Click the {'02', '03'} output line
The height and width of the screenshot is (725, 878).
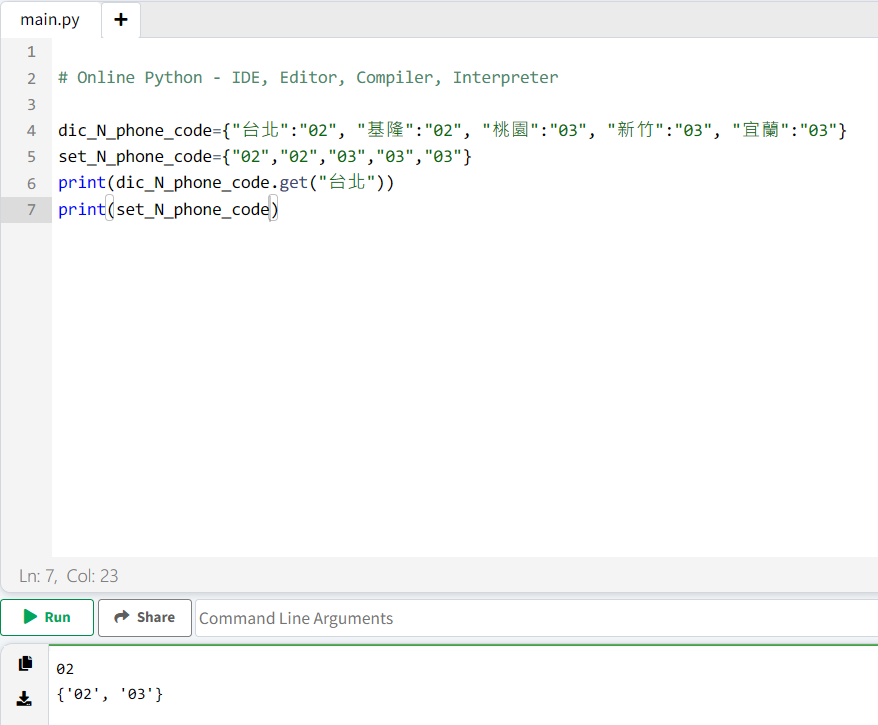pyautogui.click(x=110, y=694)
